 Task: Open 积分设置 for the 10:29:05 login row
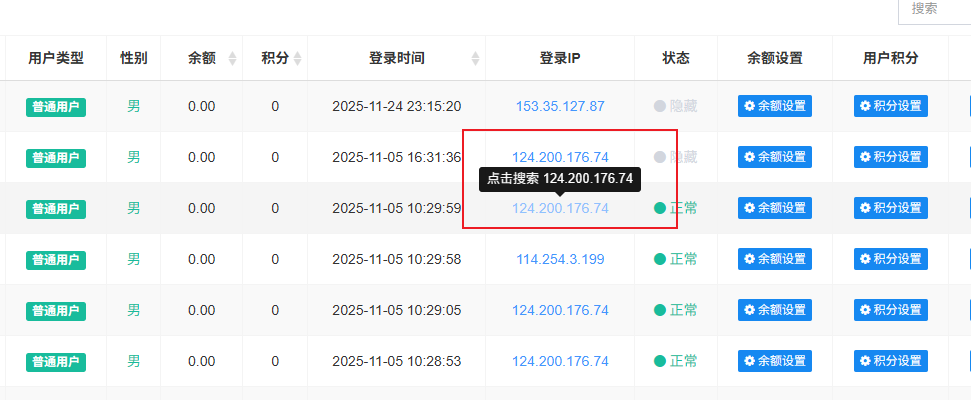click(x=890, y=310)
